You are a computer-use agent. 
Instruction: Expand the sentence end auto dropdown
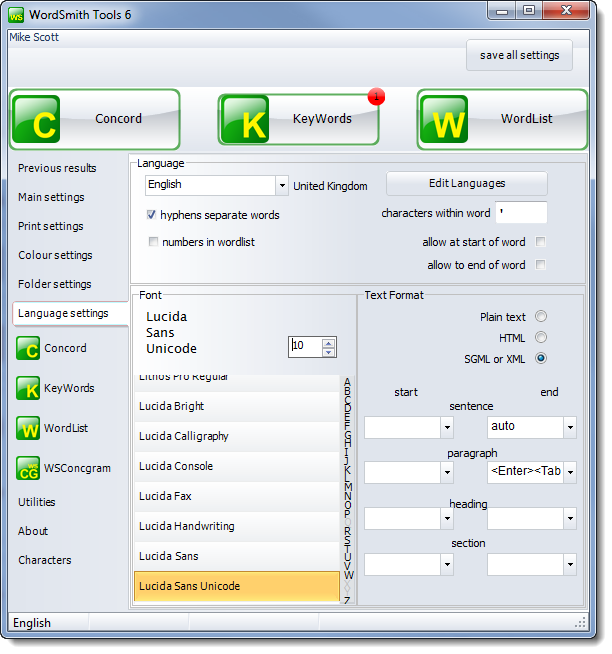569,427
